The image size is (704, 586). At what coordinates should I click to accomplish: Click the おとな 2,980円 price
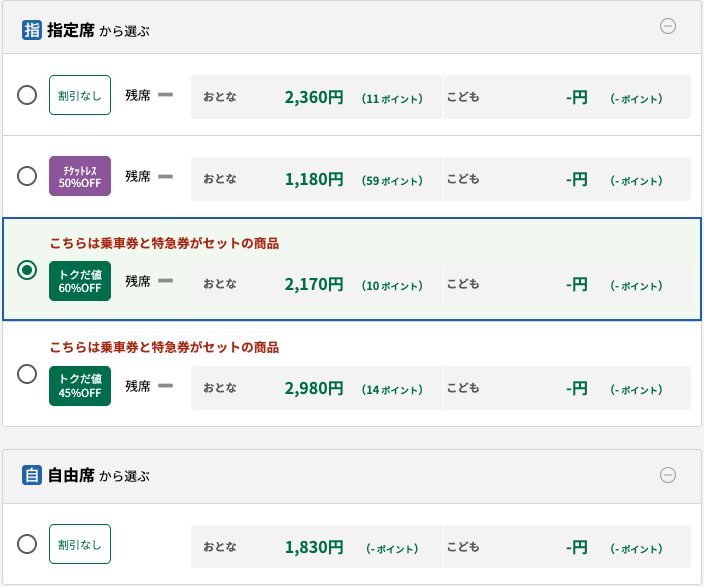(x=314, y=387)
